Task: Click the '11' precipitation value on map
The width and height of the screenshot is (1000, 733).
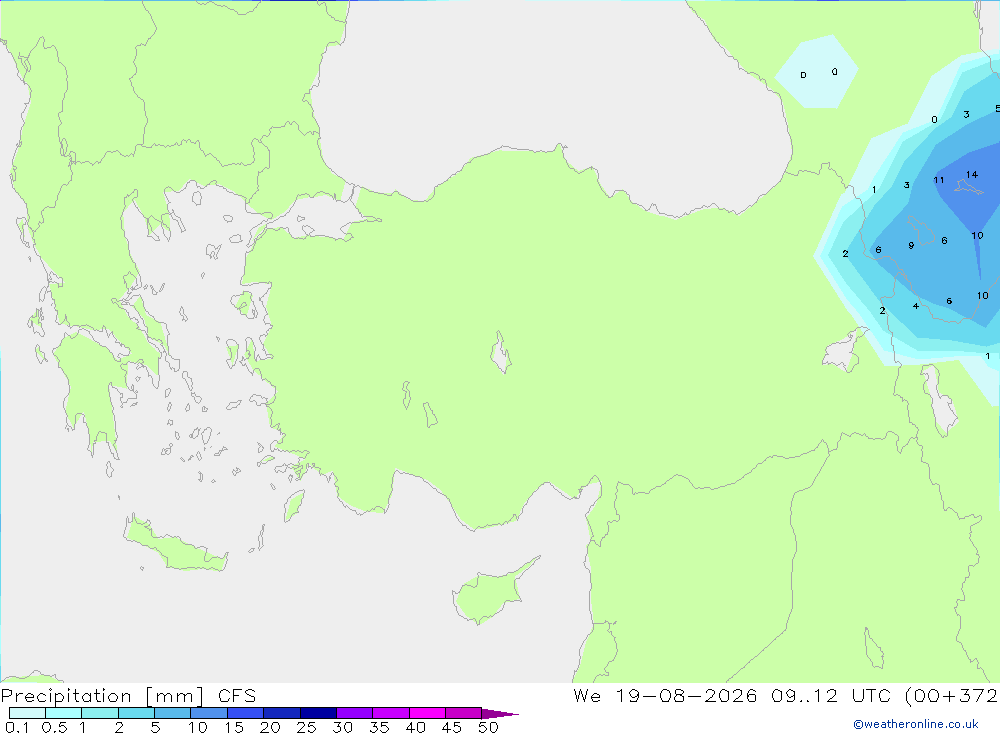Action: point(939,180)
